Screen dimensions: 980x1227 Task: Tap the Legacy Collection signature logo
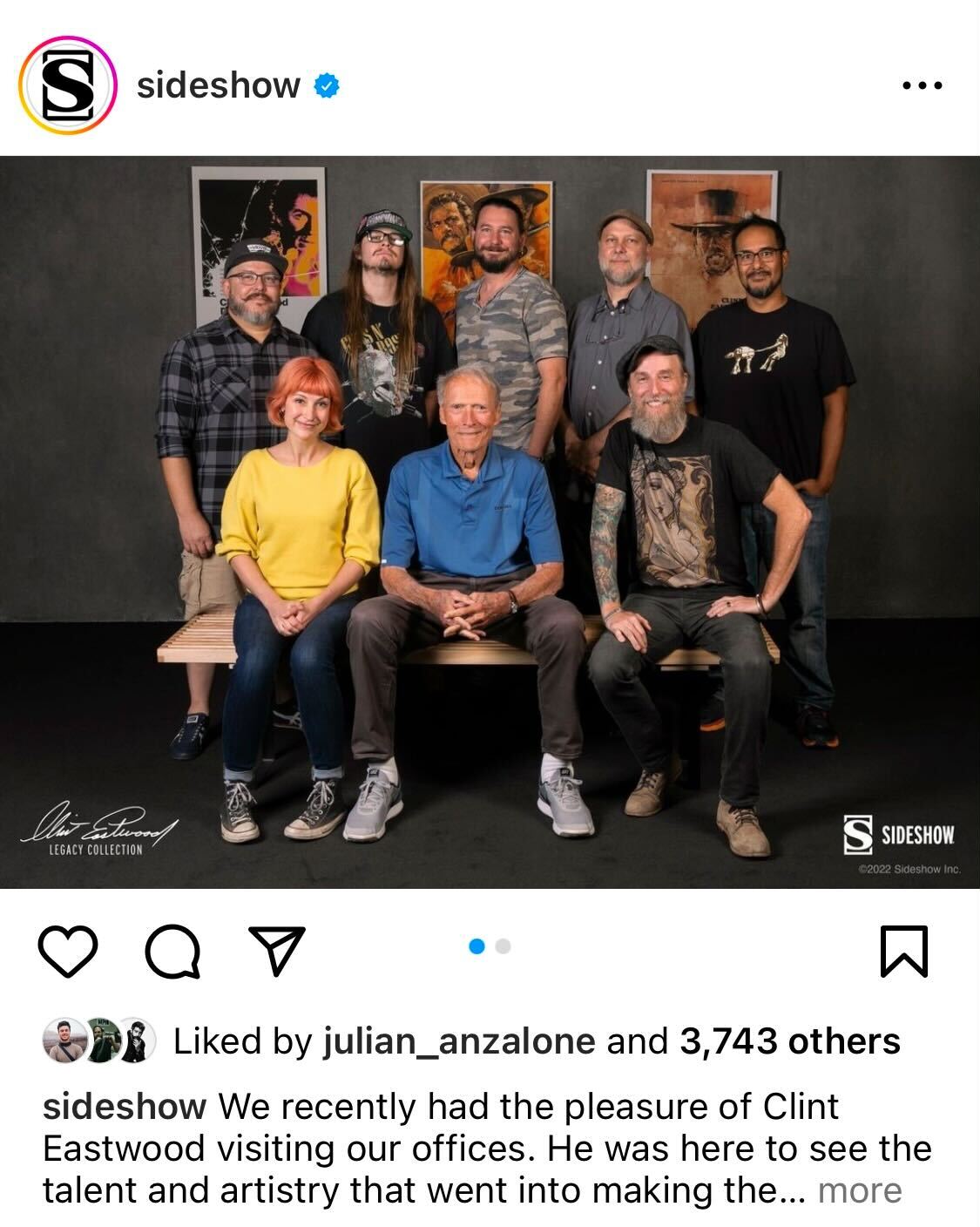click(98, 828)
